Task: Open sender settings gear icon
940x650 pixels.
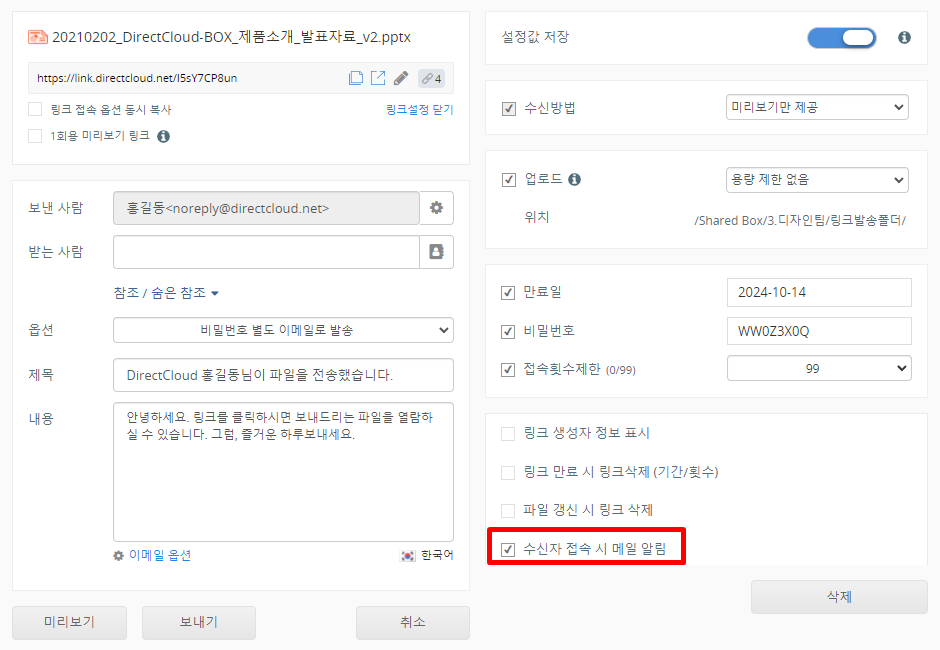Action: coord(436,208)
